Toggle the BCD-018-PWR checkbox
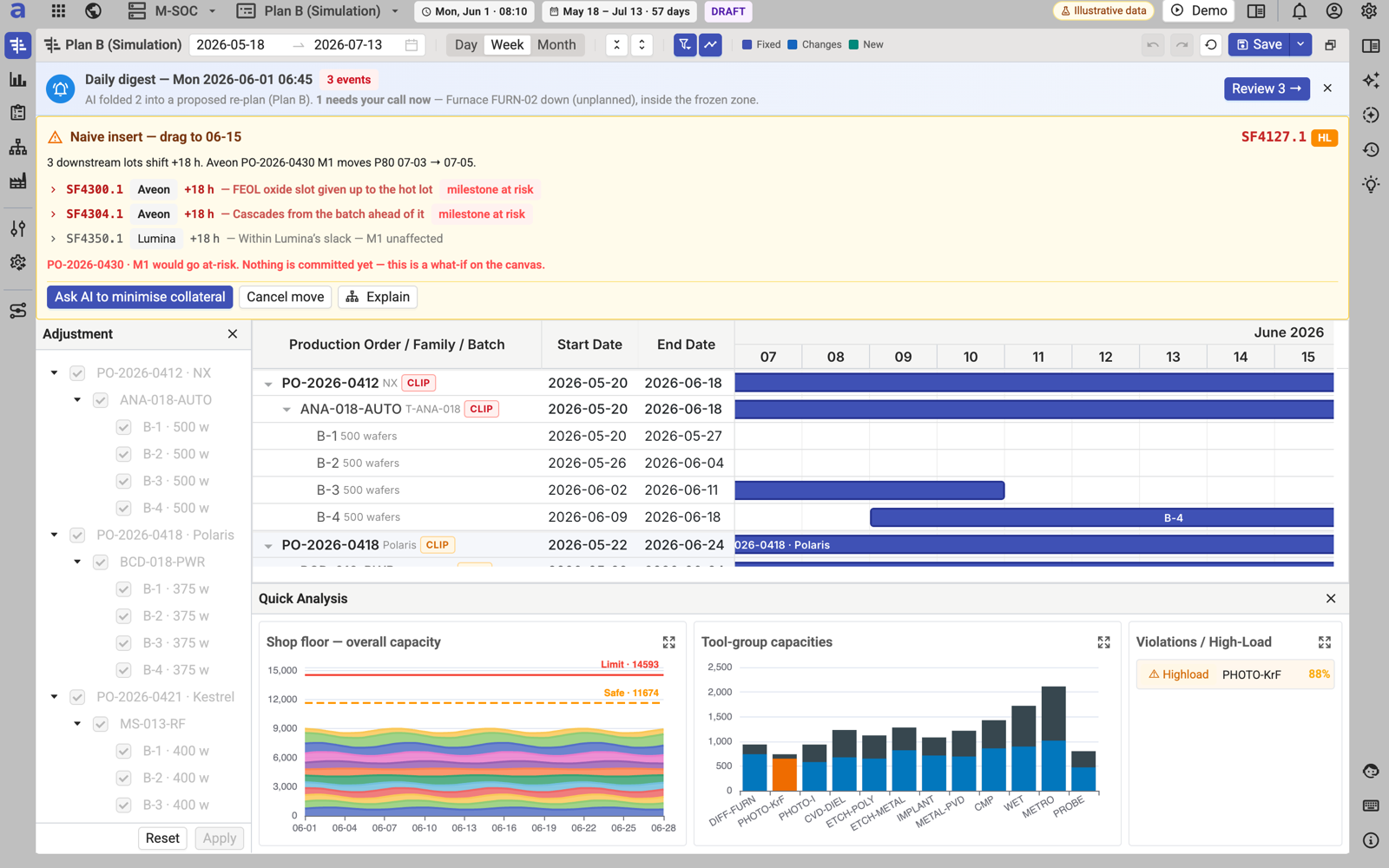Screen dimensions: 1389x868 101,562
